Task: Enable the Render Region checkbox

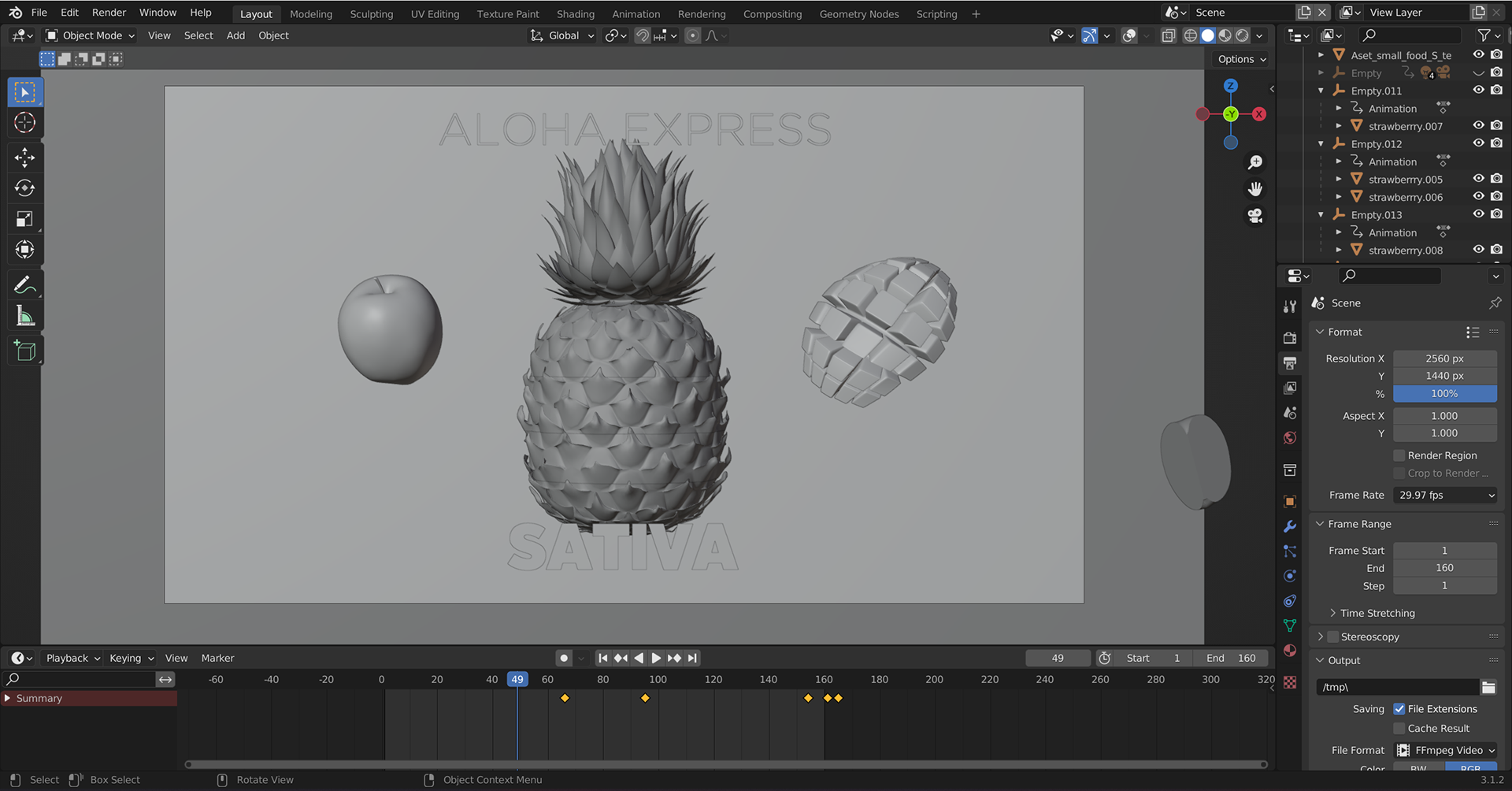Action: [1399, 455]
